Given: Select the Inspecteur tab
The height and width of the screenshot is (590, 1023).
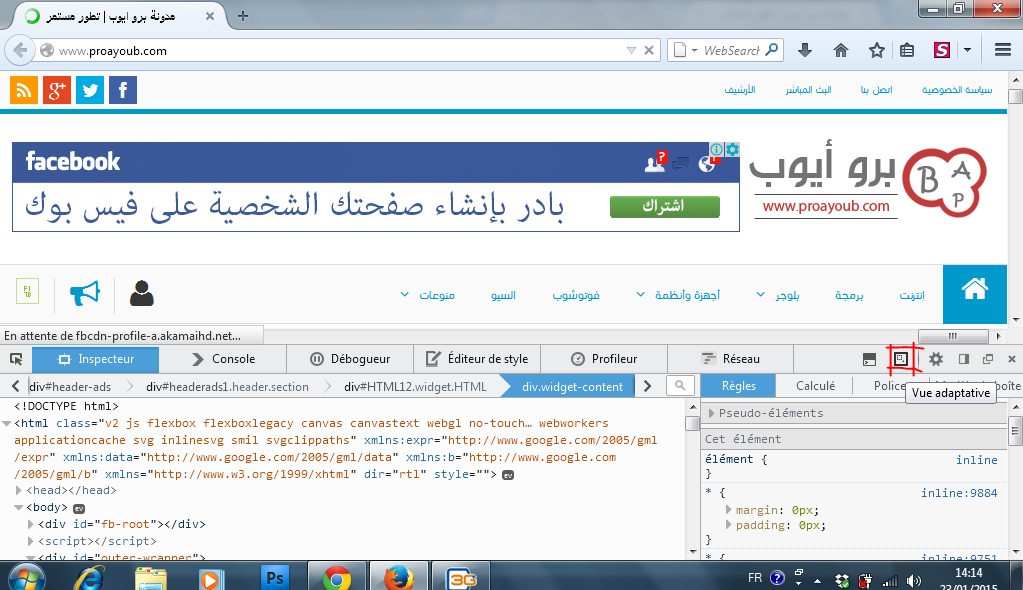Looking at the screenshot, I should tap(95, 359).
